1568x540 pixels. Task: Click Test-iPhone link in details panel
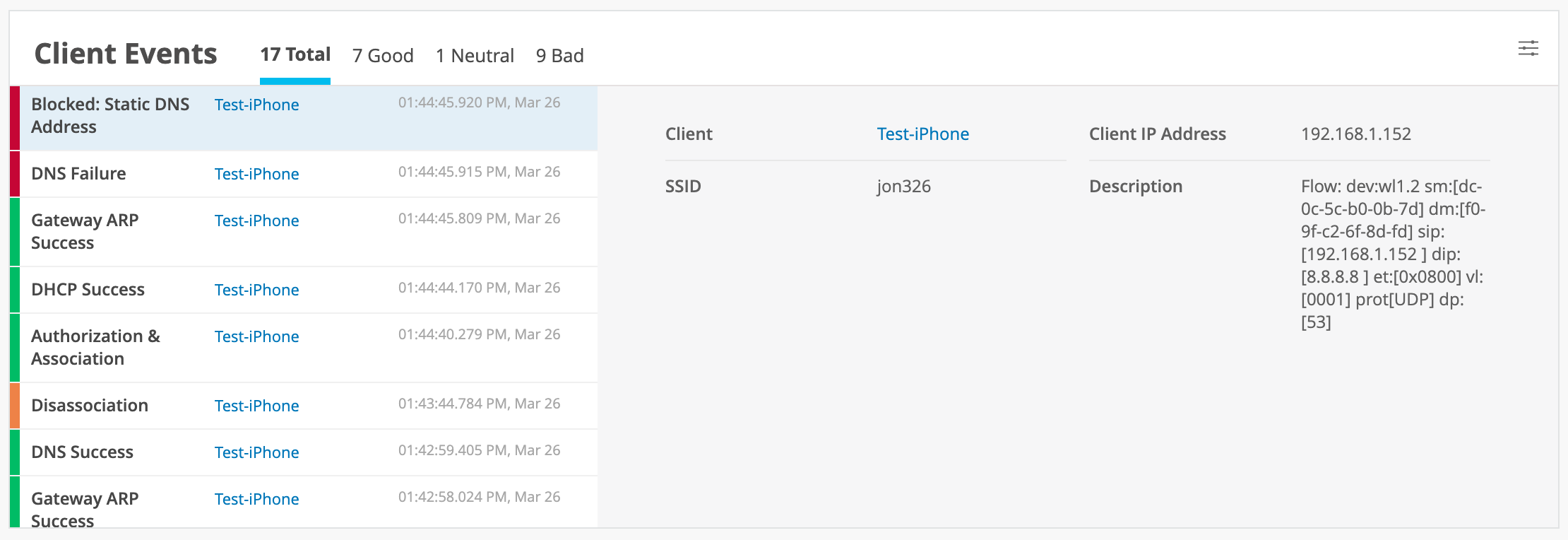(x=922, y=134)
